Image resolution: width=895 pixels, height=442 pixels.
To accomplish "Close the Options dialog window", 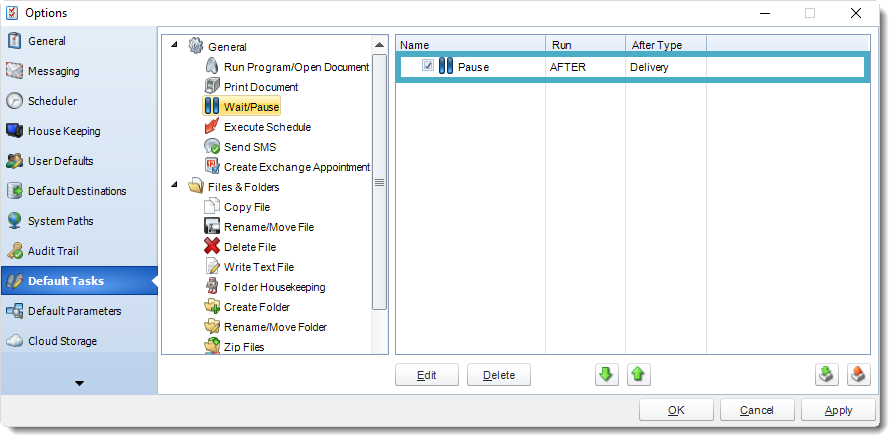I will tap(855, 13).
